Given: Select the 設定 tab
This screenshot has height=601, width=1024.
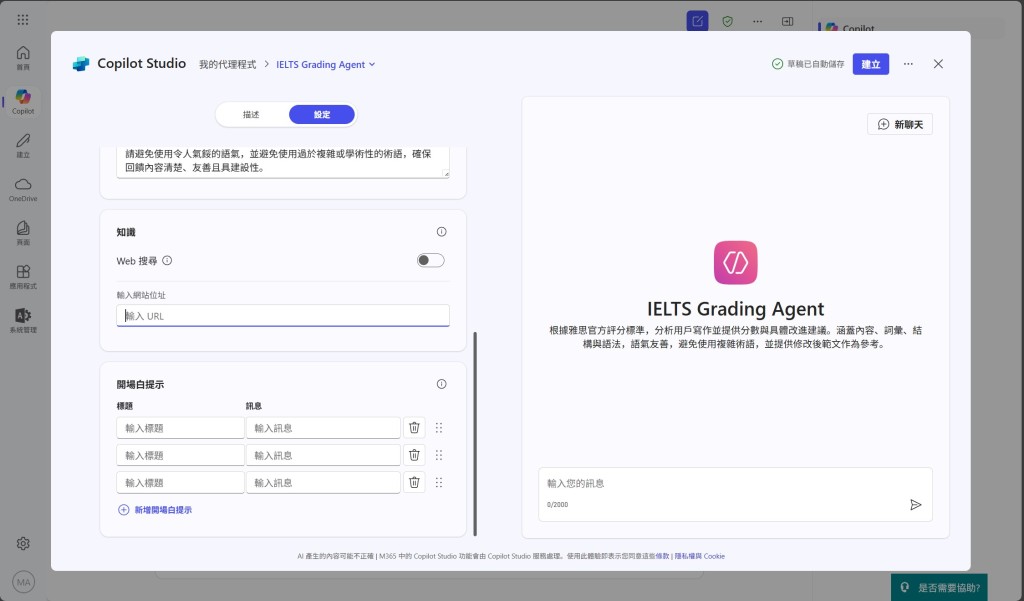Looking at the screenshot, I should (x=322, y=115).
